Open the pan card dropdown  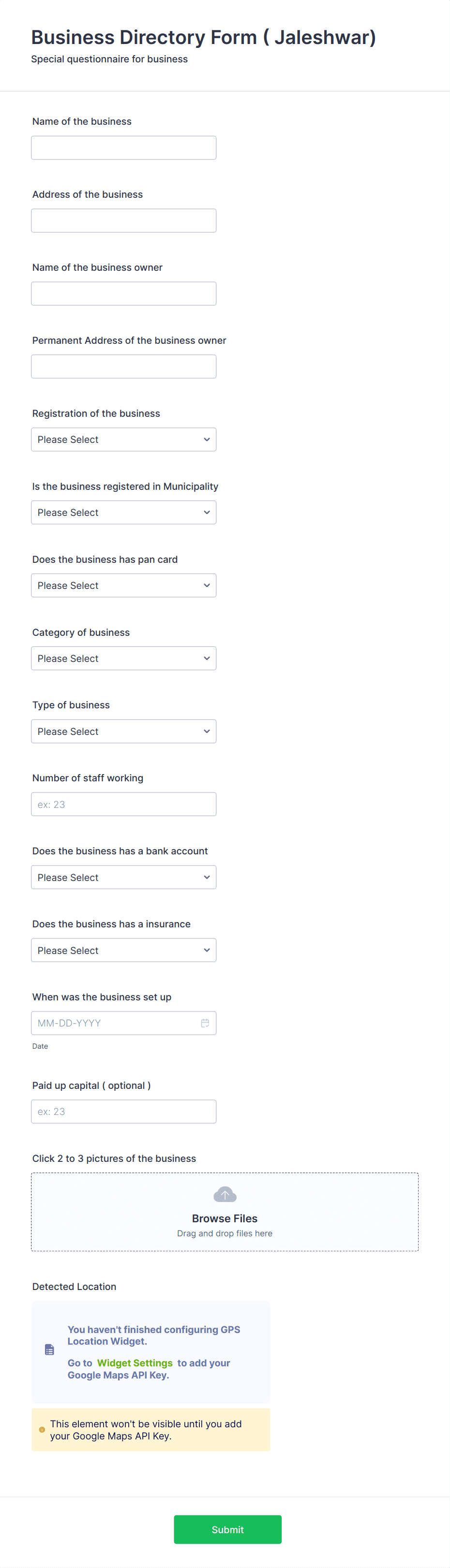[x=123, y=585]
